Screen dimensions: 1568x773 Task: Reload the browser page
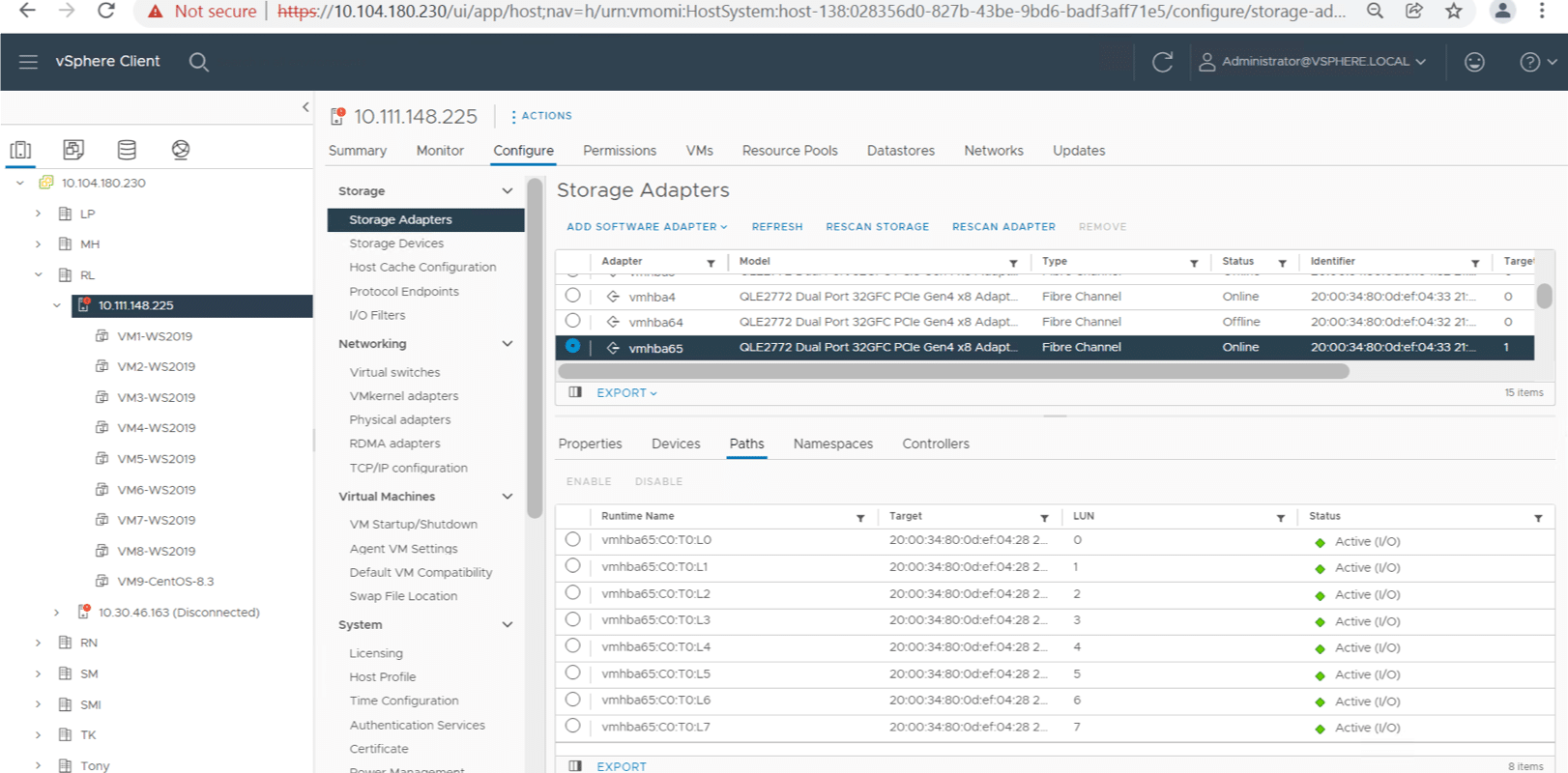click(x=106, y=11)
